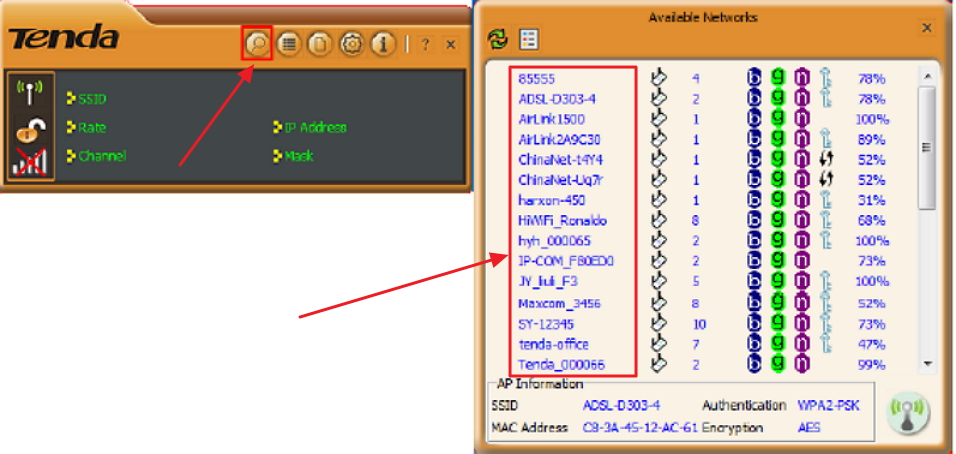Select the AirLink1500 network
Screen dimensions: 956x454
(551, 119)
